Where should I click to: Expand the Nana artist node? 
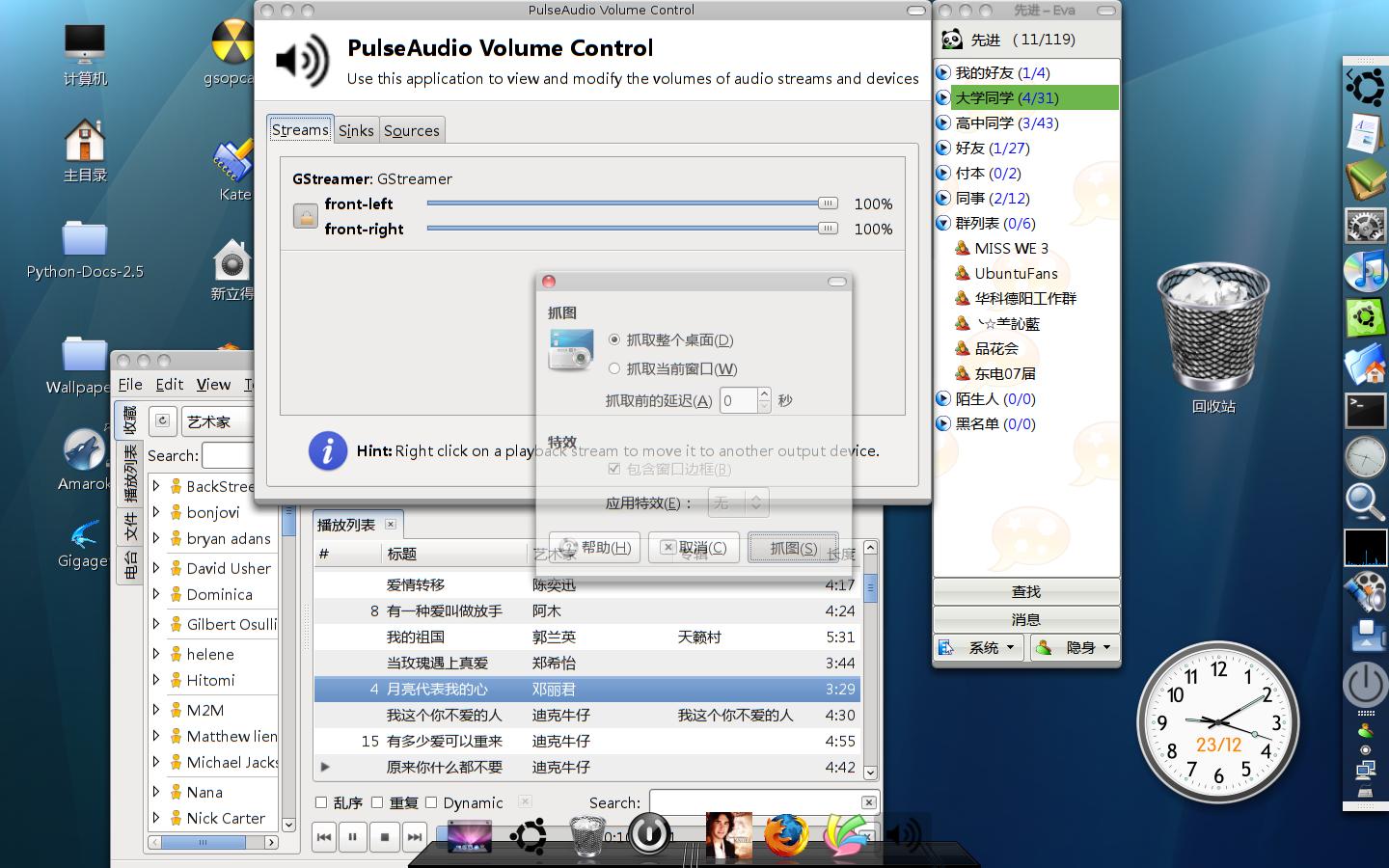pos(156,792)
